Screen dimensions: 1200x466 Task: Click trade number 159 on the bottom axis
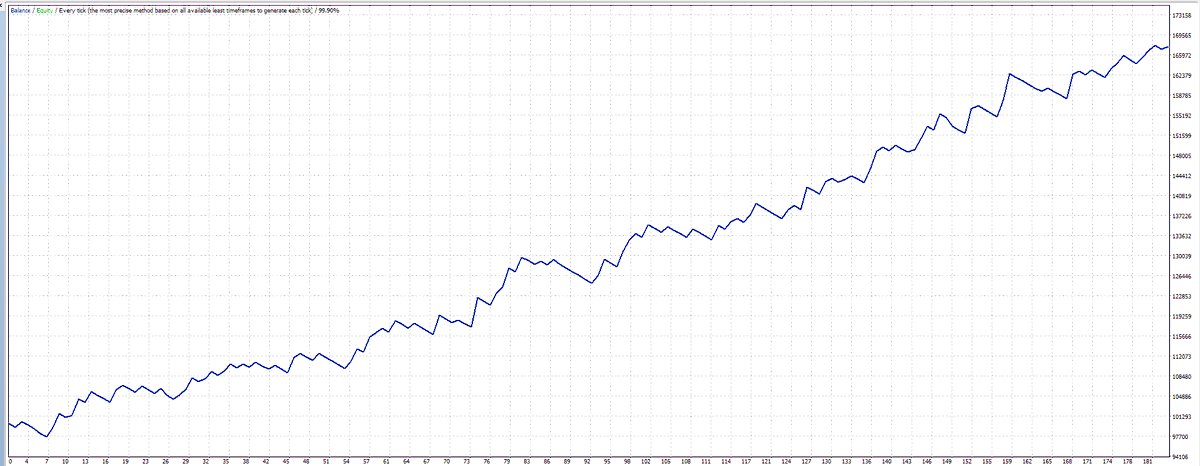coord(1008,462)
